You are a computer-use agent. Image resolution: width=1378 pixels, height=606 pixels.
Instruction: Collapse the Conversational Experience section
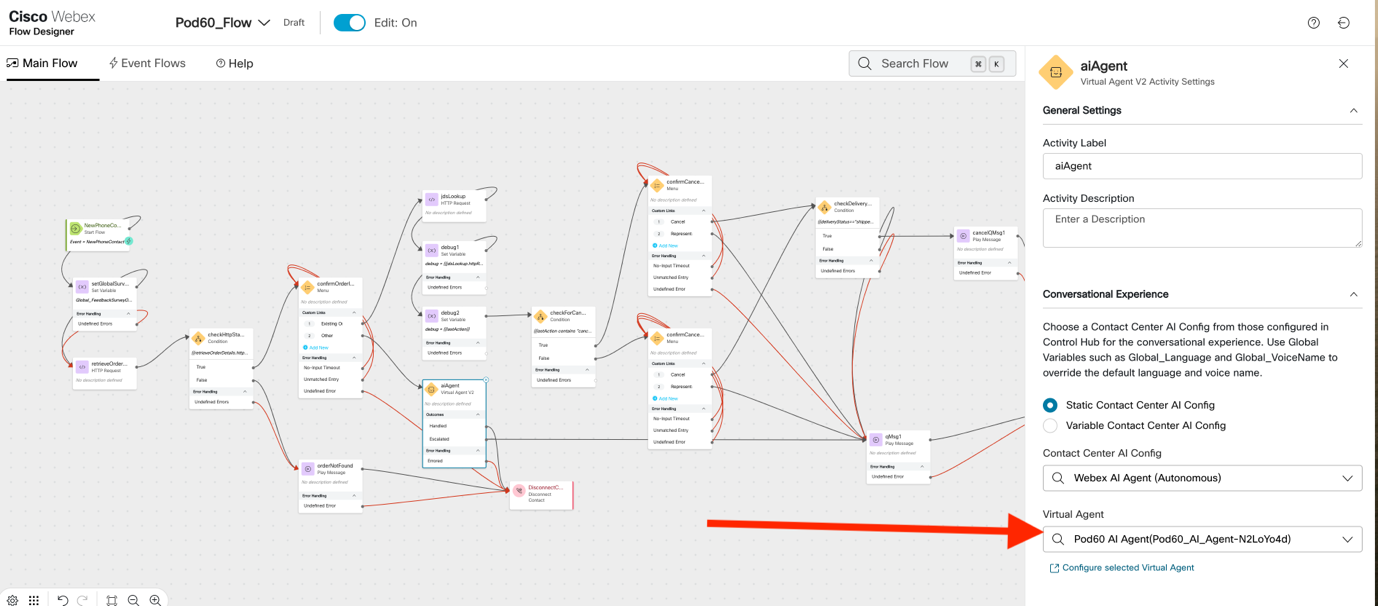point(1353,295)
